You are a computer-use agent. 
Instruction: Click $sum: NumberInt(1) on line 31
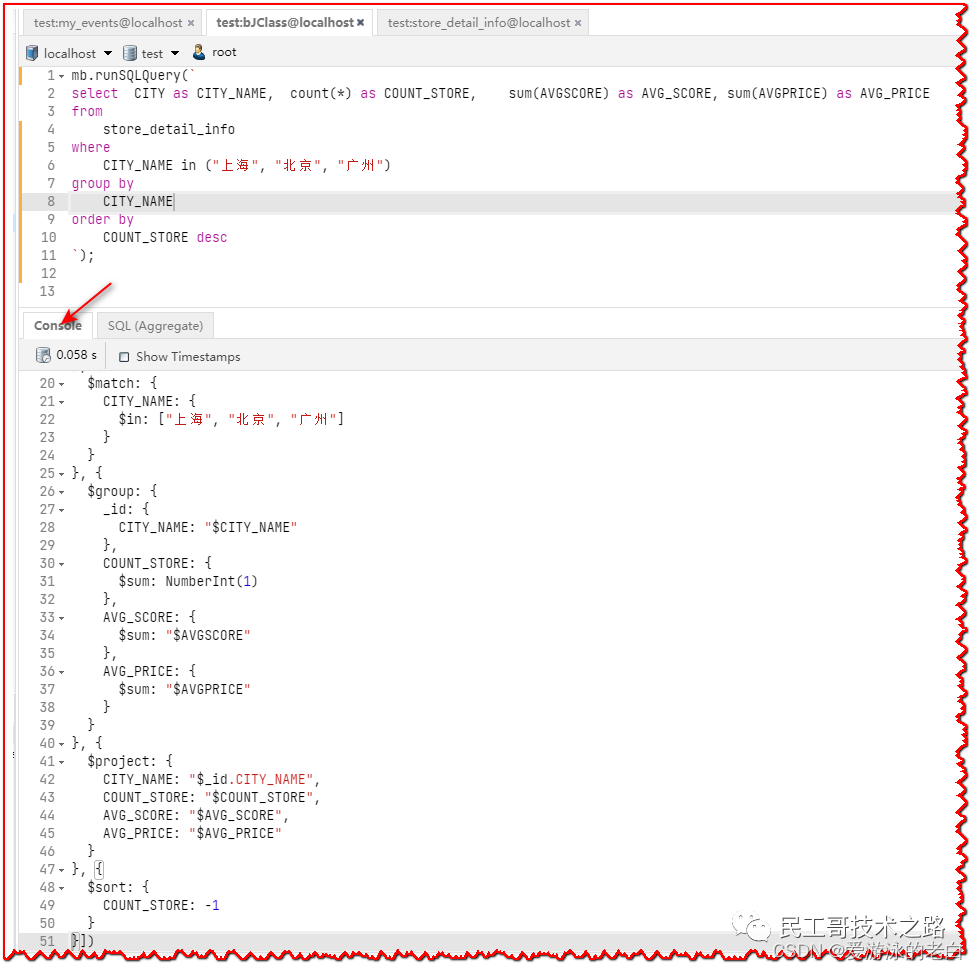(x=188, y=582)
